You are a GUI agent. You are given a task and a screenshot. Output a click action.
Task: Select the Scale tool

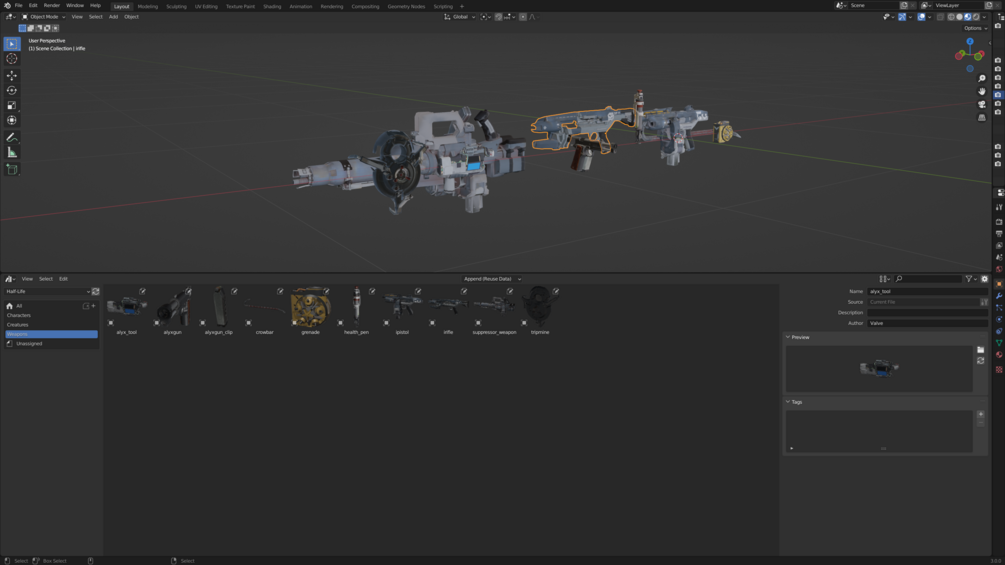tap(12, 105)
